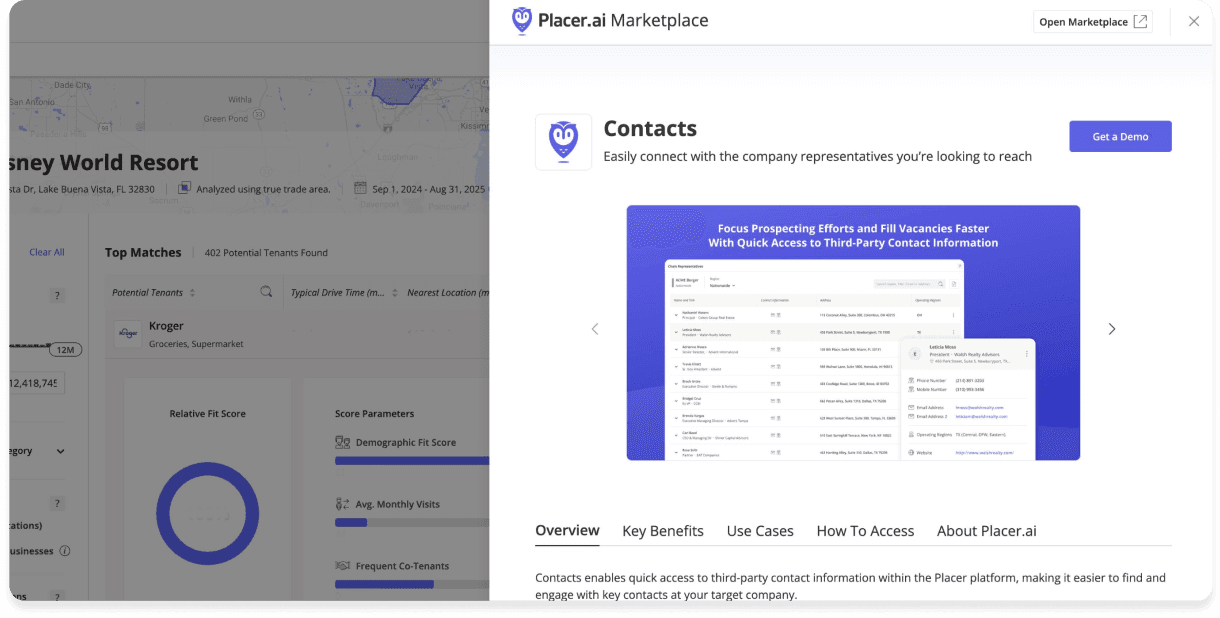Switch to the Key Benefits tab
Image resolution: width=1220 pixels, height=618 pixels.
[x=662, y=531]
